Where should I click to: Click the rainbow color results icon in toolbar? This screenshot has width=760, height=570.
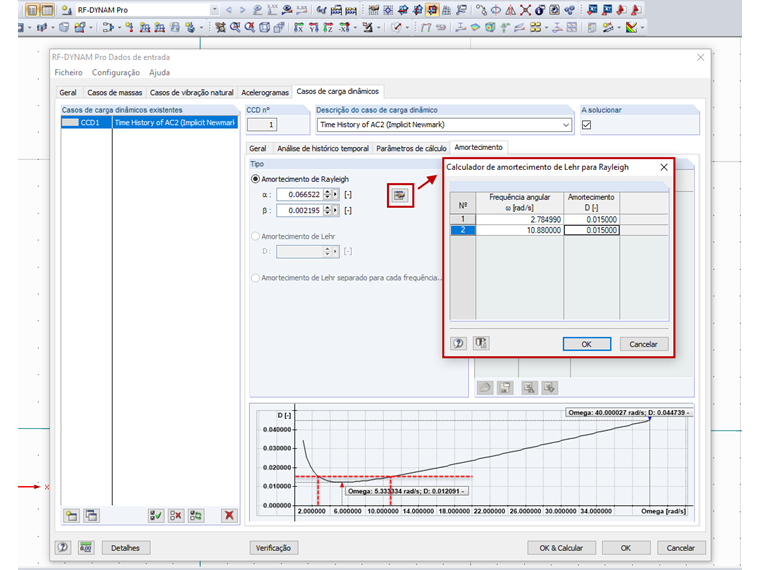pyautogui.click(x=631, y=28)
